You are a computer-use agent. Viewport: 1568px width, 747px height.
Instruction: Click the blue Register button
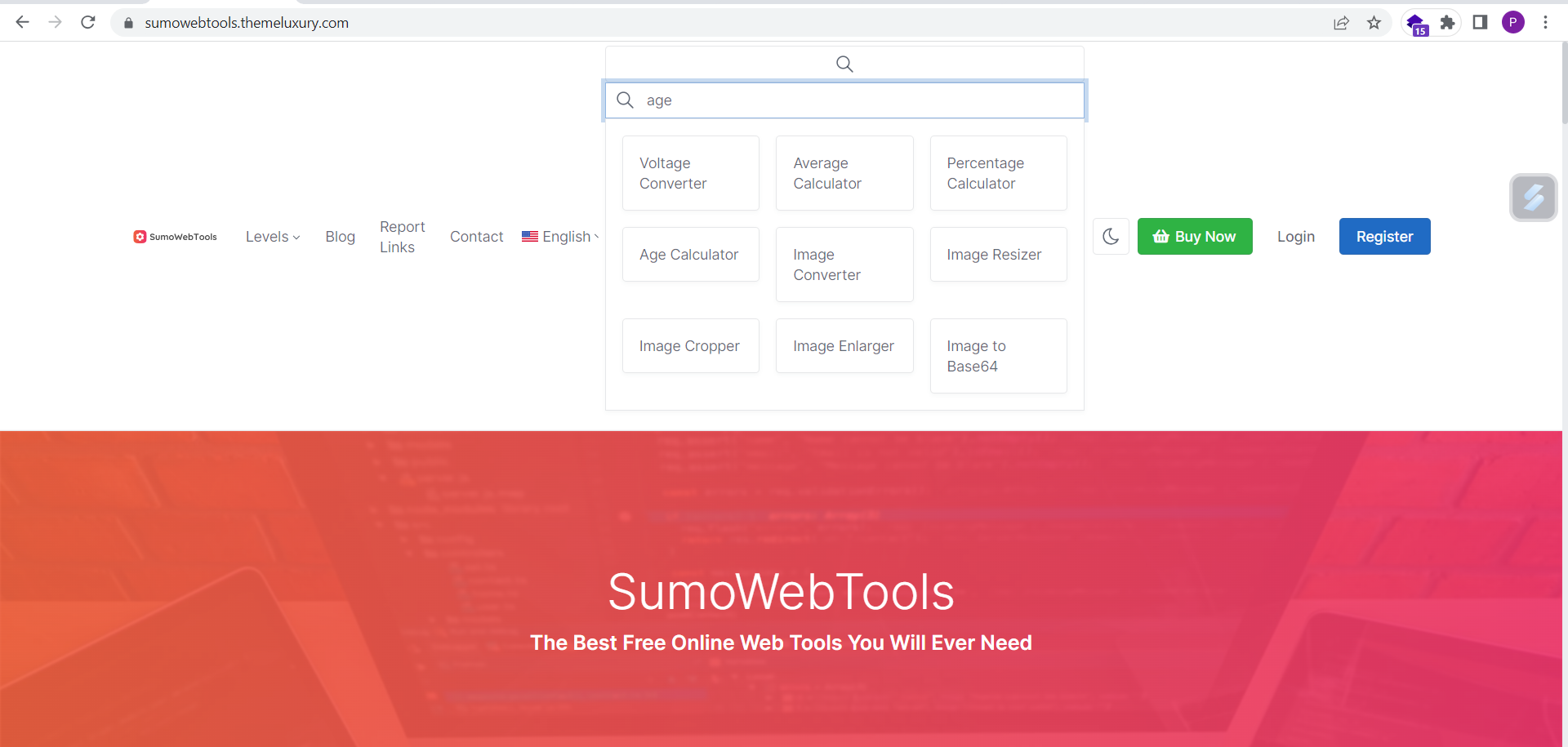[1384, 237]
